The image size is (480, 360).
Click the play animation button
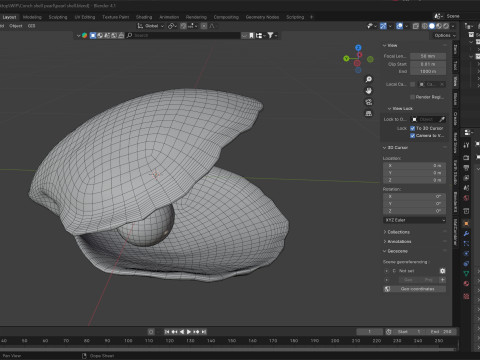pos(189,332)
